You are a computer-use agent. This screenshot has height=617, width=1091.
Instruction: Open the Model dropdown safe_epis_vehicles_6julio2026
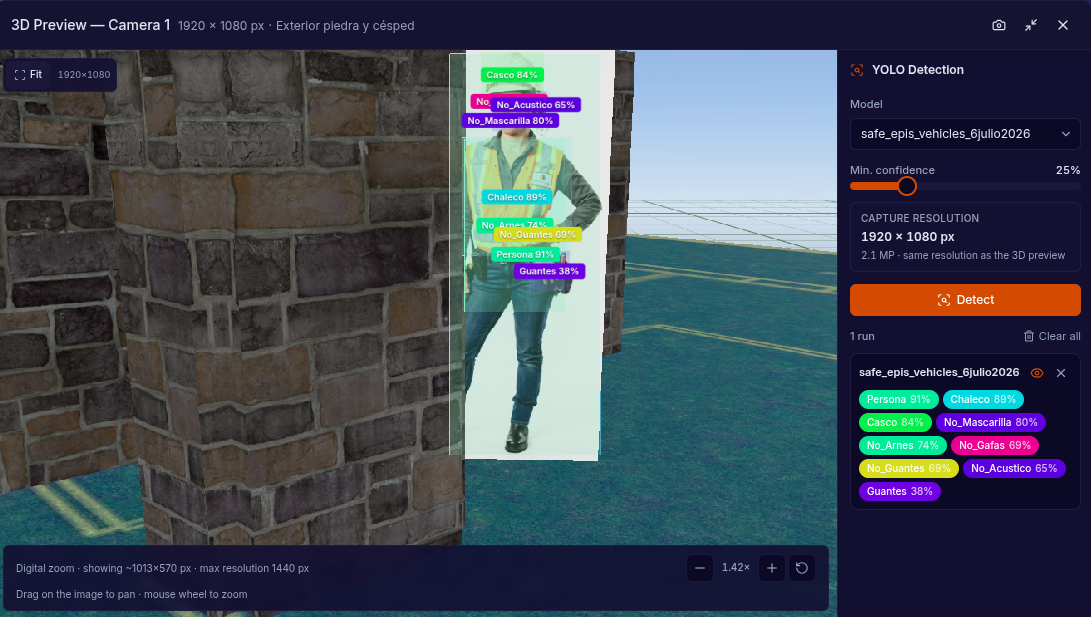point(965,134)
